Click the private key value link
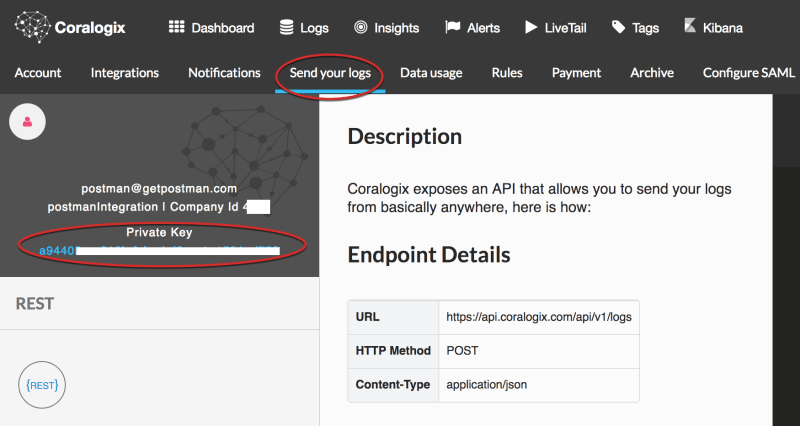This screenshot has width=800, height=426. [159, 250]
